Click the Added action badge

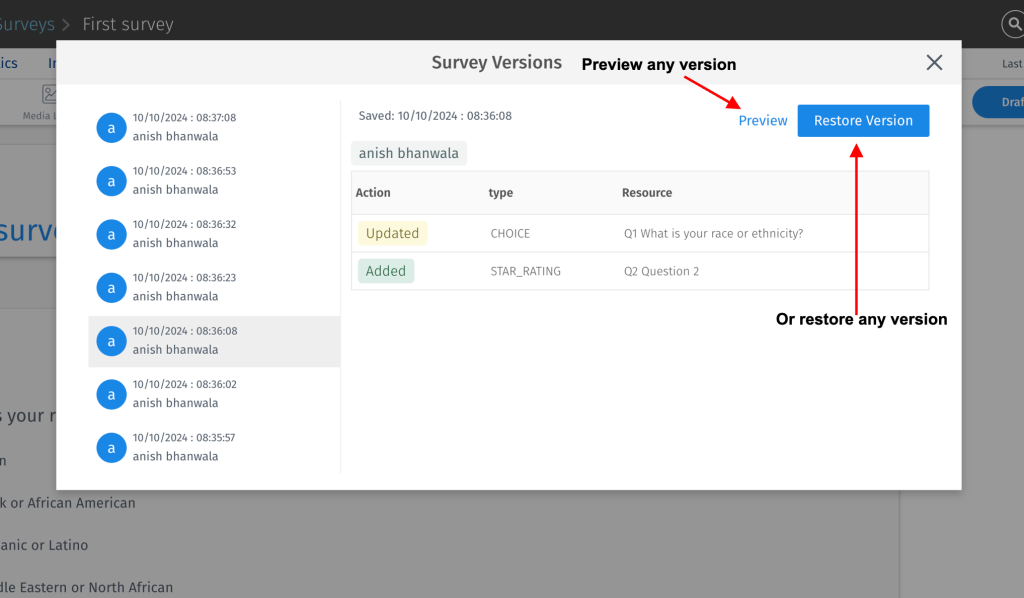(x=386, y=271)
